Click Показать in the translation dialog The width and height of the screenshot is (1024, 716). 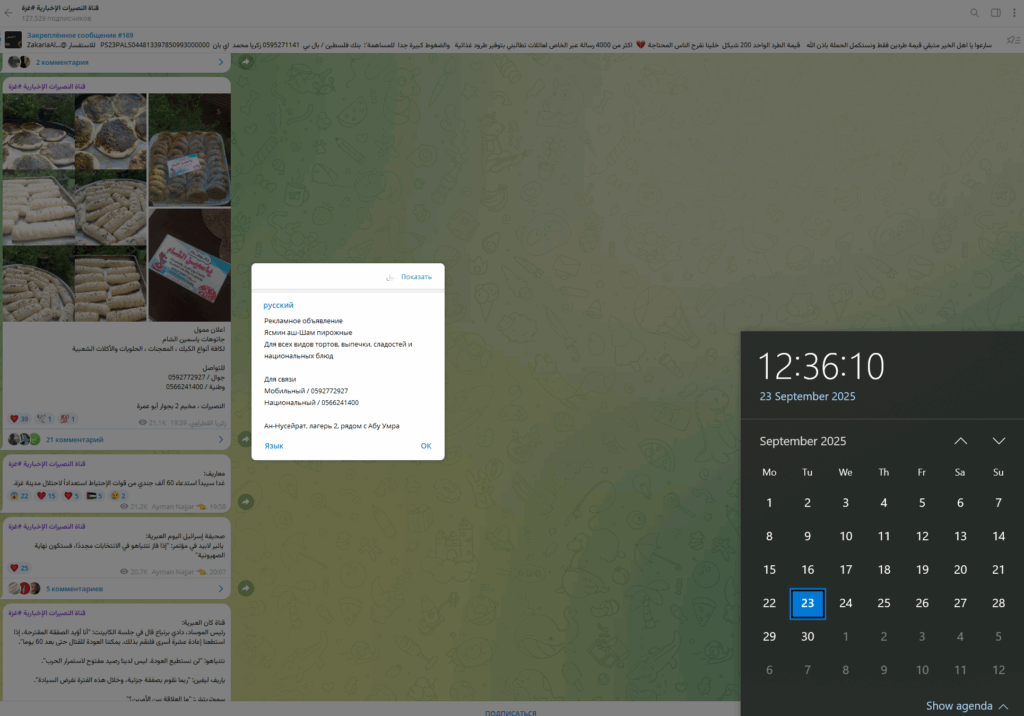pos(416,277)
